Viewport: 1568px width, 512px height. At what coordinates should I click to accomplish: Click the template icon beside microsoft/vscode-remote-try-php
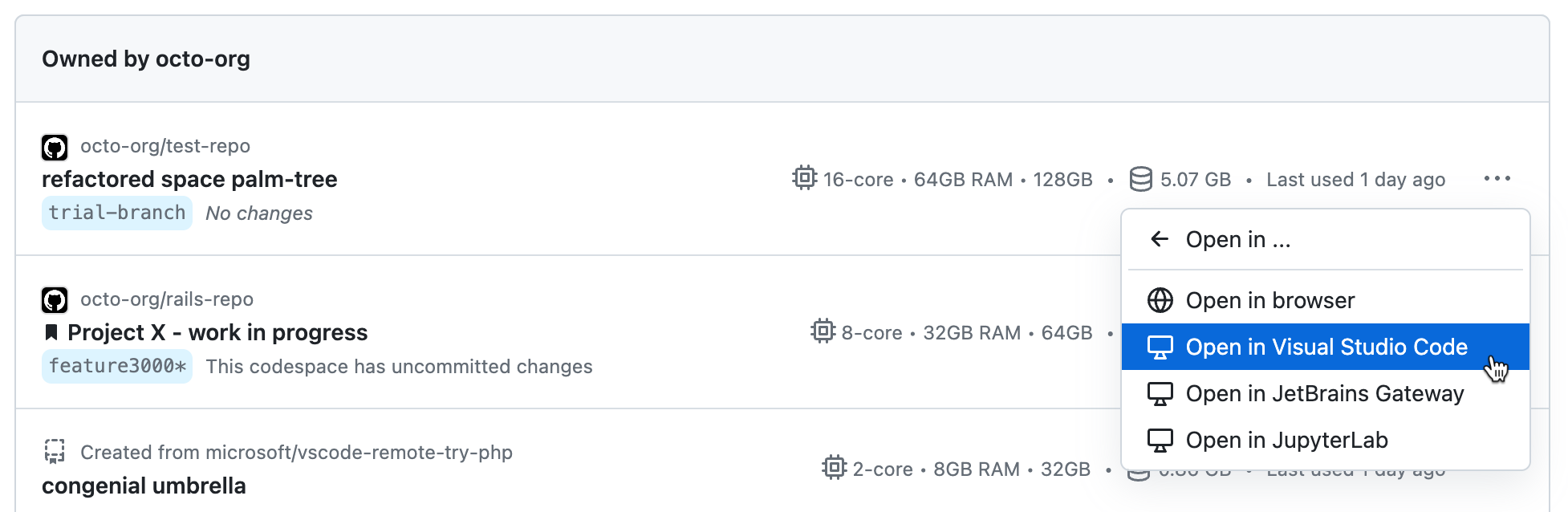[55, 452]
